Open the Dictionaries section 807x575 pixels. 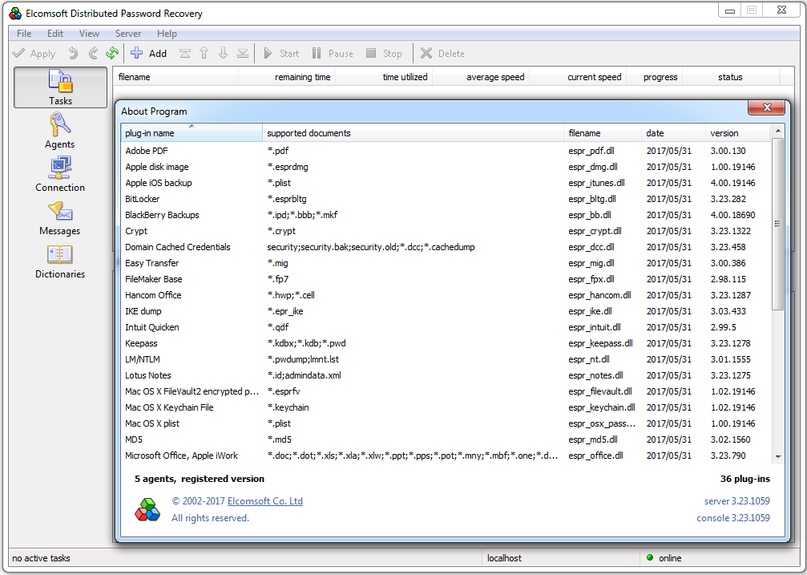pyautogui.click(x=60, y=260)
